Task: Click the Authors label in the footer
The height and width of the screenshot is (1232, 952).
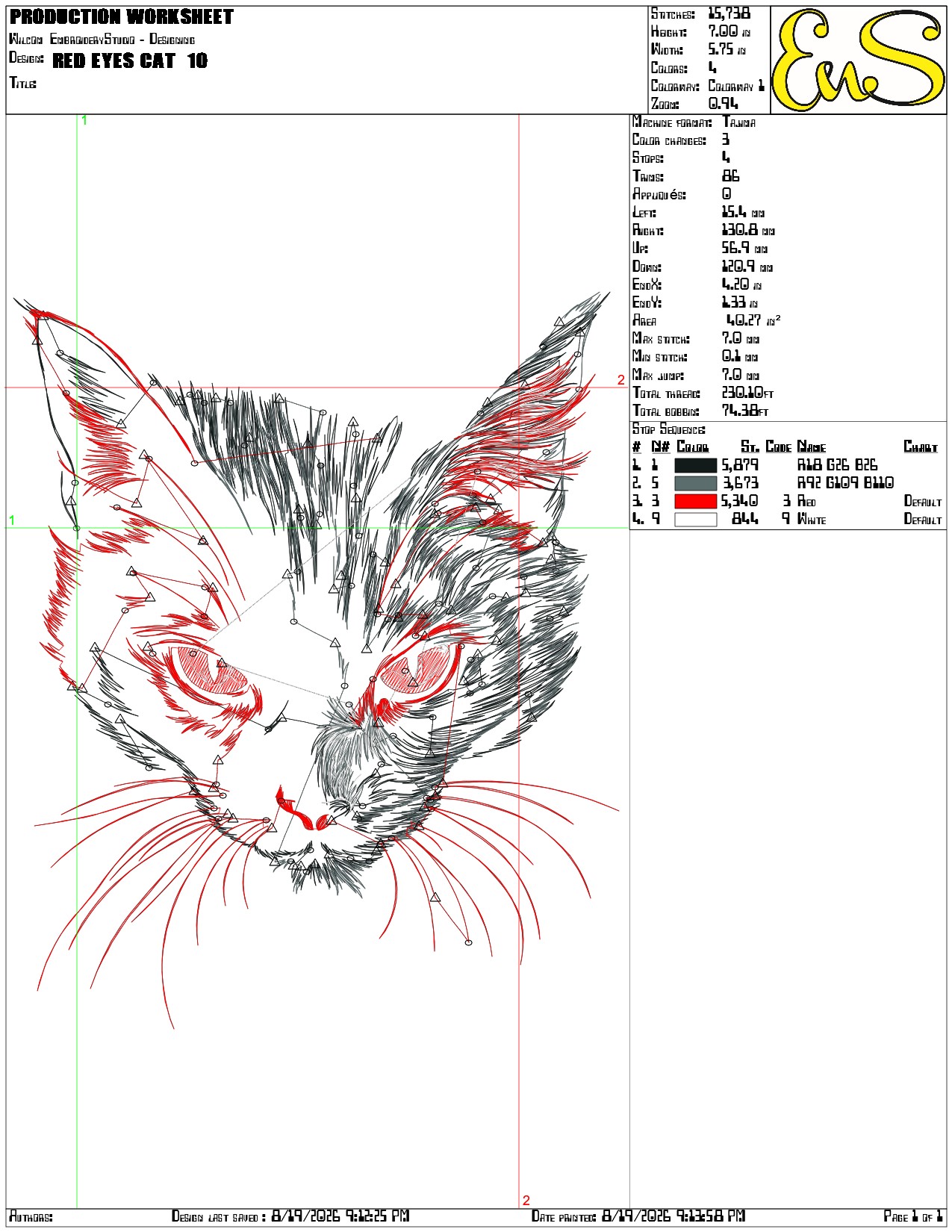Action: pyautogui.click(x=31, y=1216)
